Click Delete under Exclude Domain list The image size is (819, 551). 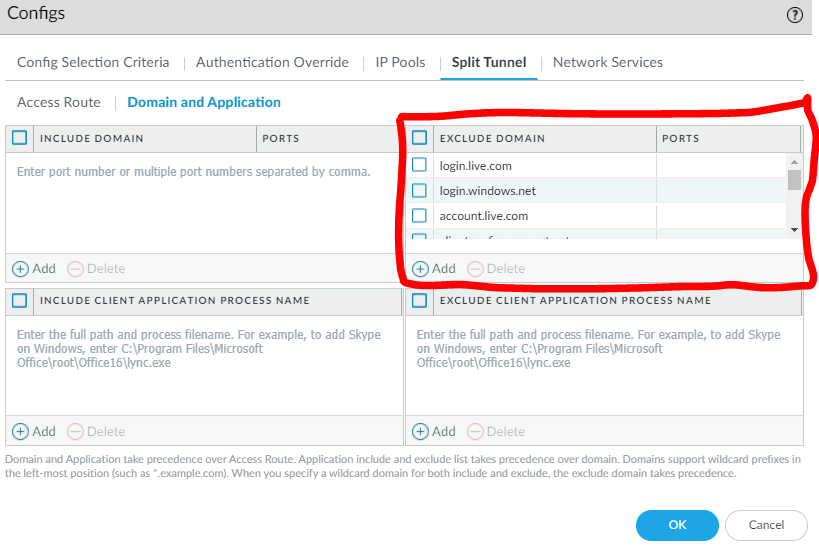[496, 268]
